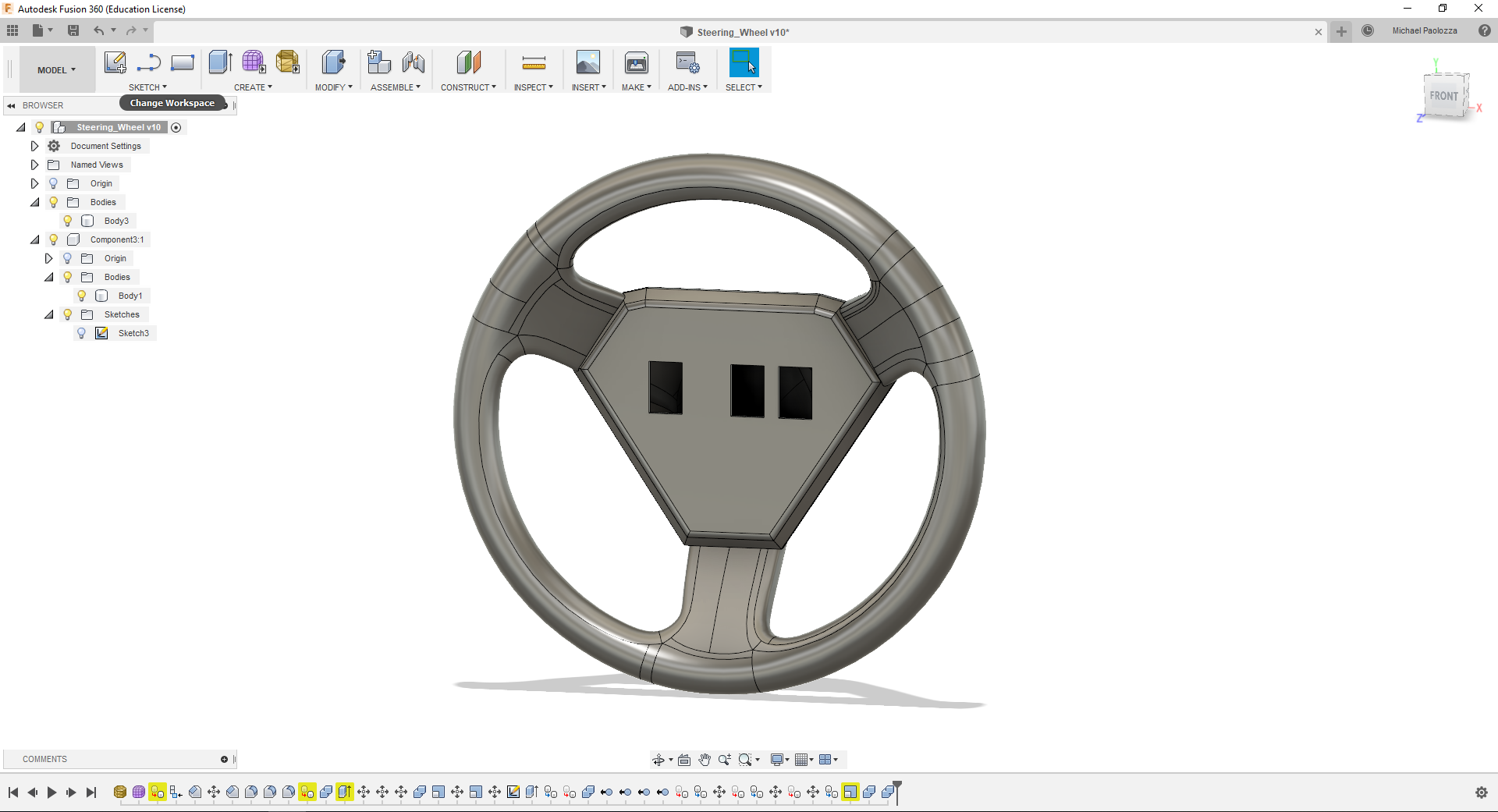Select the Pan hand icon
The image size is (1498, 812).
(x=705, y=760)
